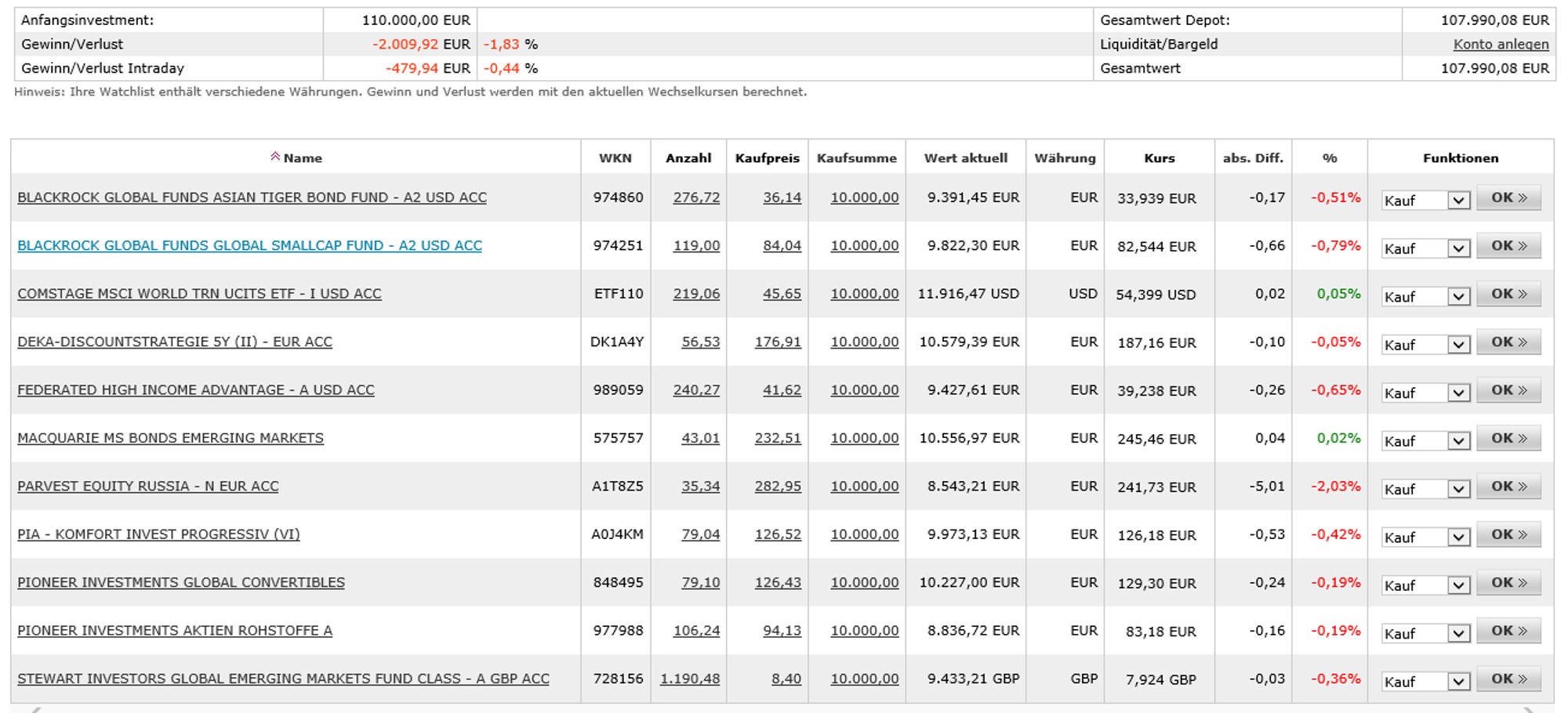Click the right scroll arrow below the table
1568x713 pixels.
[1528, 710]
